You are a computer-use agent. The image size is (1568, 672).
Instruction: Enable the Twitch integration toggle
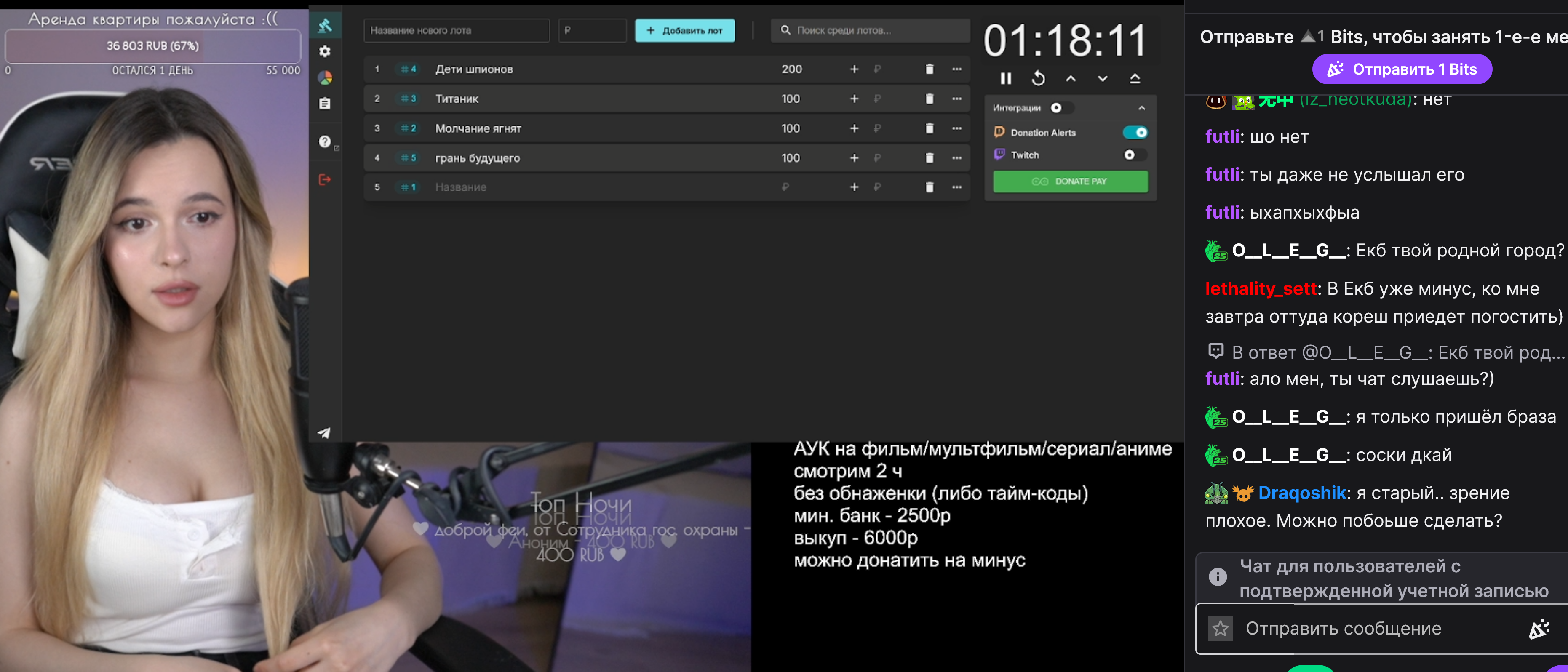click(1135, 155)
